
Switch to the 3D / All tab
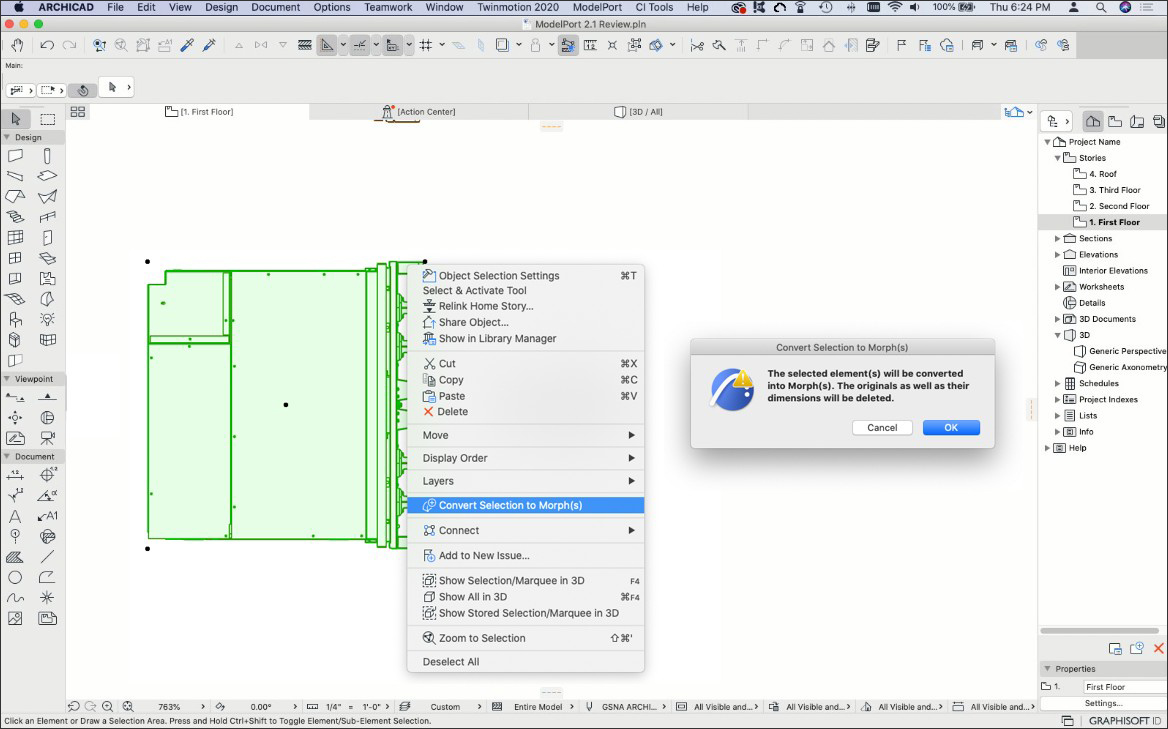638,112
